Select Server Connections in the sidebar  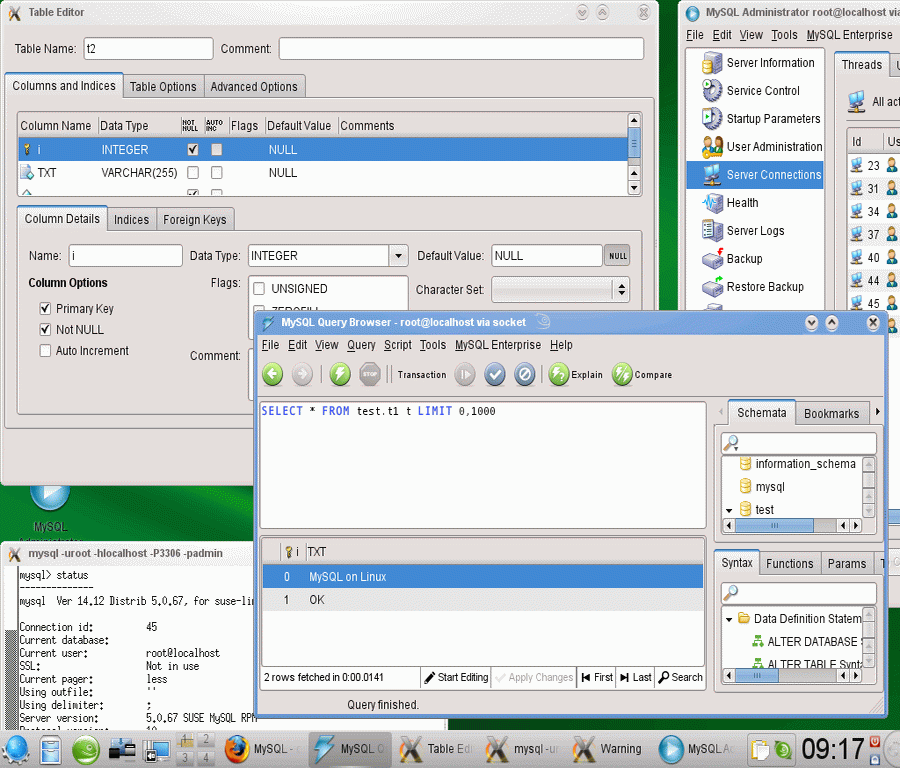coord(755,174)
